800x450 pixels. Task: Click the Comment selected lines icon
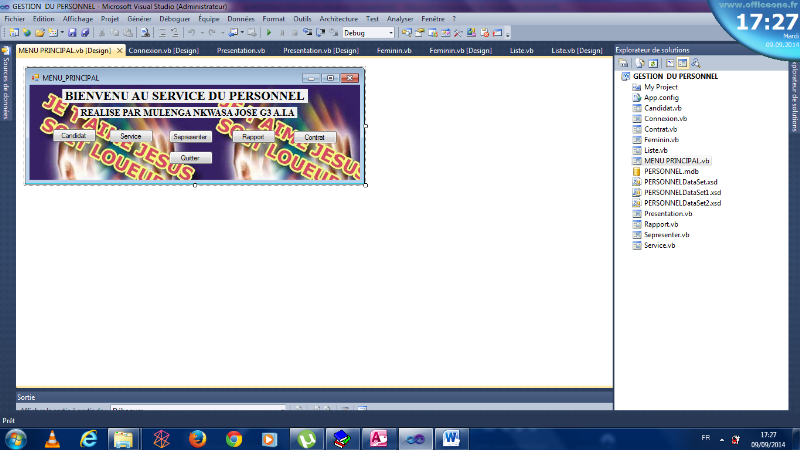[x=162, y=33]
